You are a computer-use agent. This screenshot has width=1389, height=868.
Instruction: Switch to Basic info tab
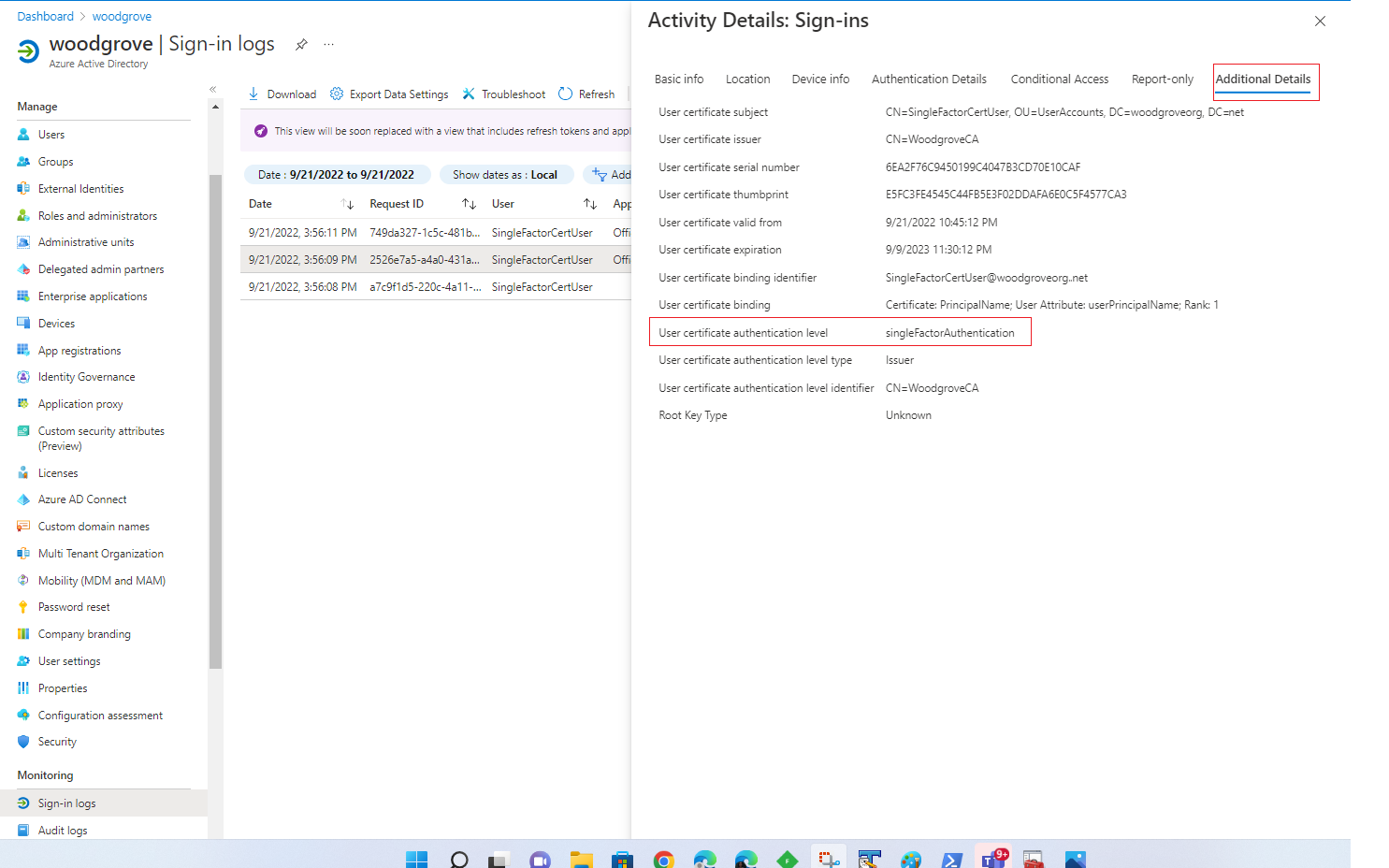click(x=679, y=80)
